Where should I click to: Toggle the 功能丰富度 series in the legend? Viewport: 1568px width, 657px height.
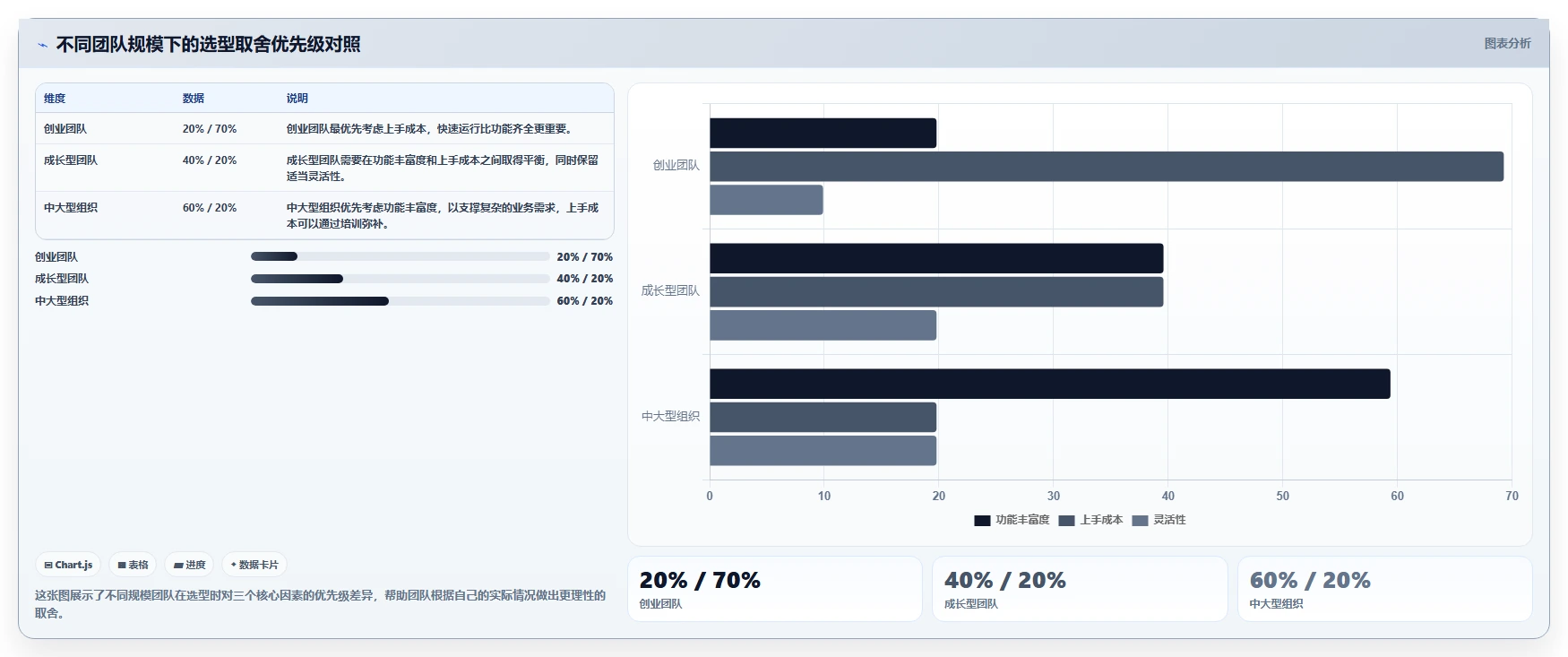click(x=1012, y=520)
